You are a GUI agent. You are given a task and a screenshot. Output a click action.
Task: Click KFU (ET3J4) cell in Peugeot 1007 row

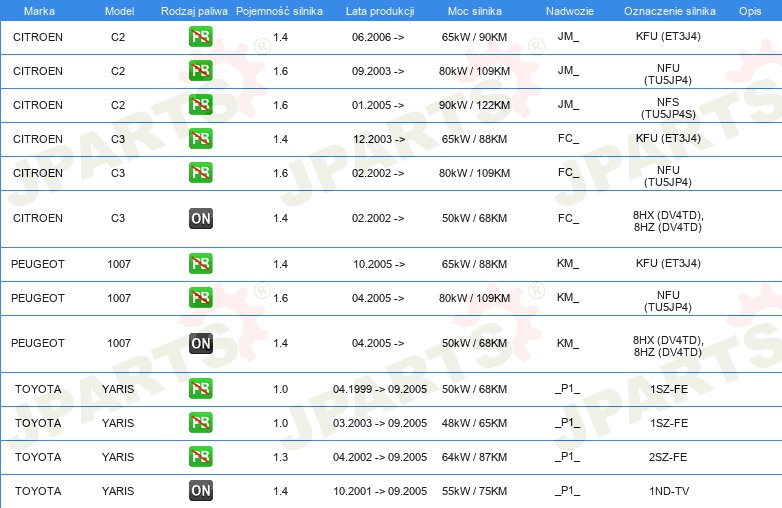(x=668, y=263)
